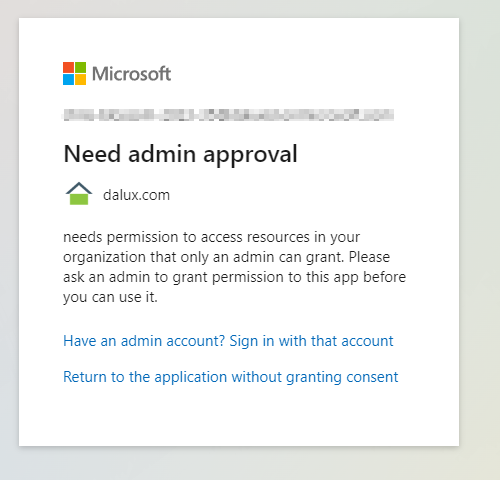Click the red square in Microsoft logo

point(68,67)
